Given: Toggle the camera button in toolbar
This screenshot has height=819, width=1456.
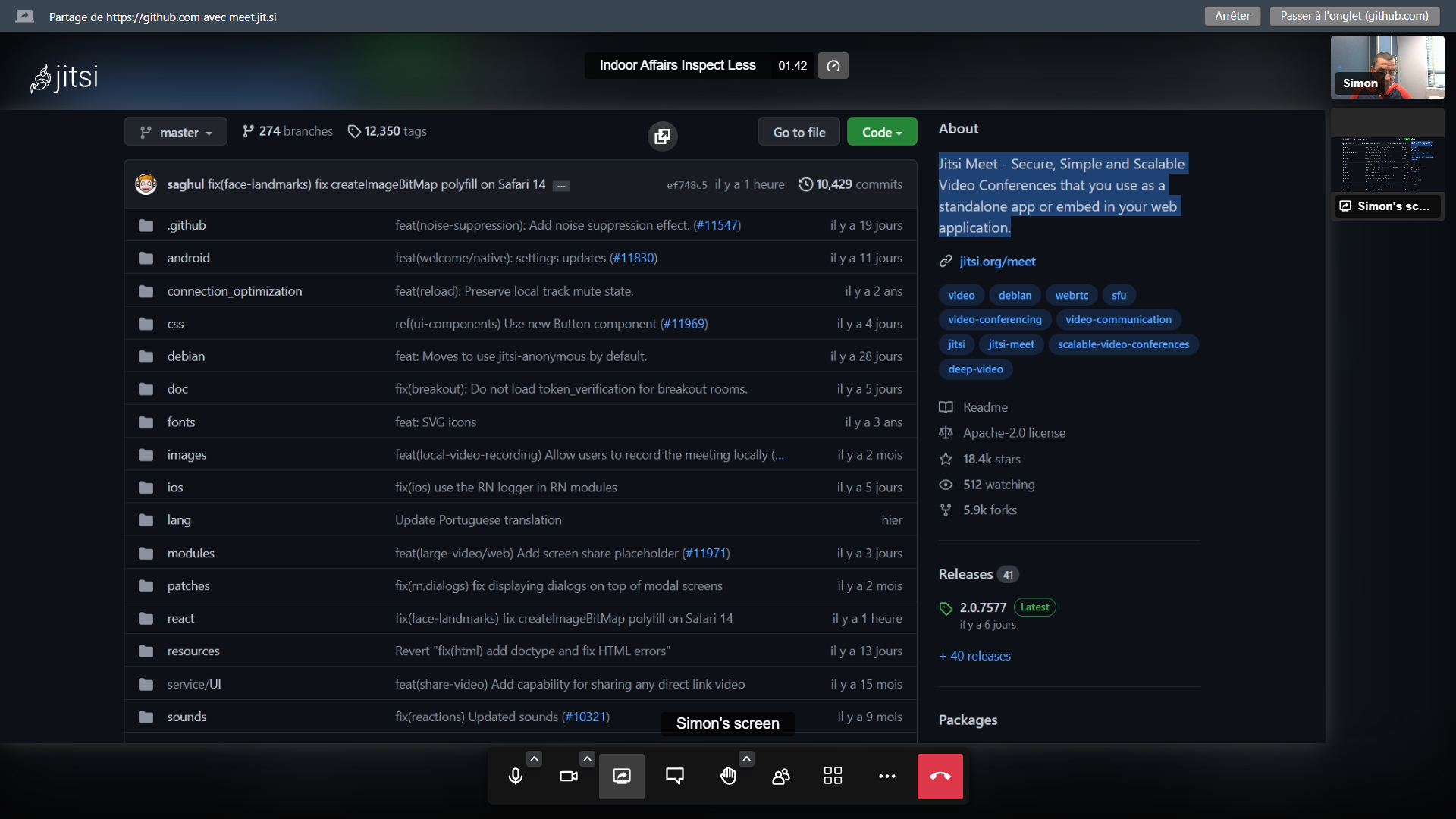Looking at the screenshot, I should point(569,776).
